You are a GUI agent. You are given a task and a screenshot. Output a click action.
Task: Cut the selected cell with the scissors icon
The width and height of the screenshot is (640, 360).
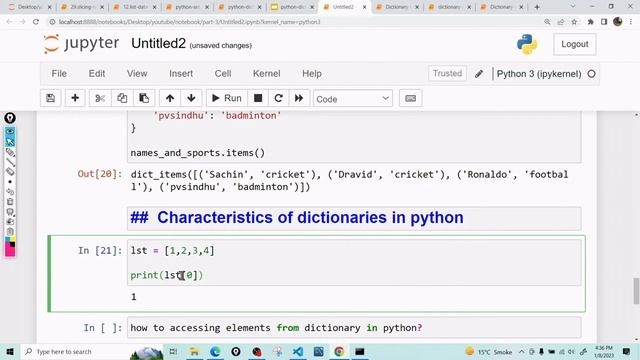coord(100,98)
